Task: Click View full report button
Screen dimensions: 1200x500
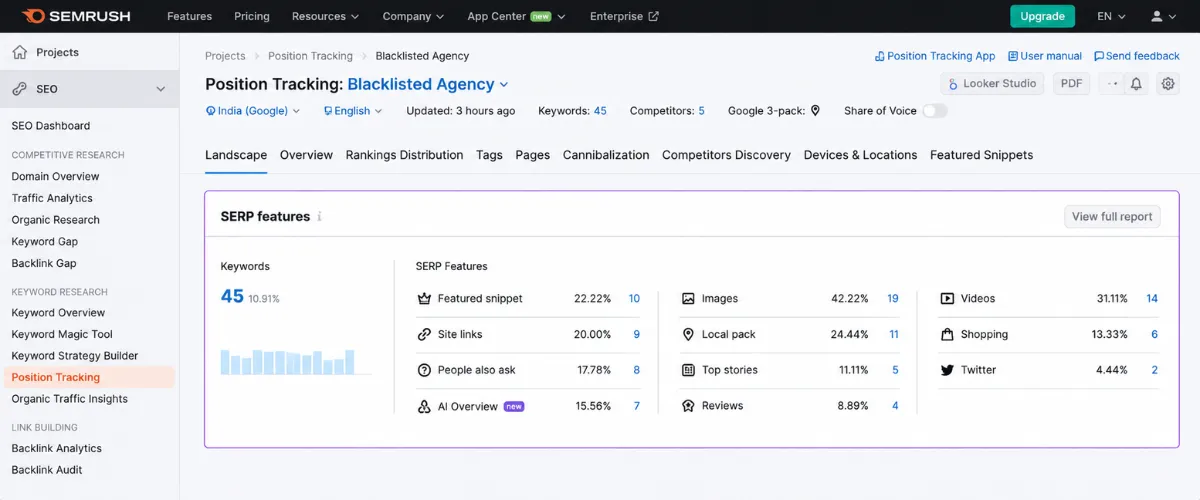Action: [1112, 216]
